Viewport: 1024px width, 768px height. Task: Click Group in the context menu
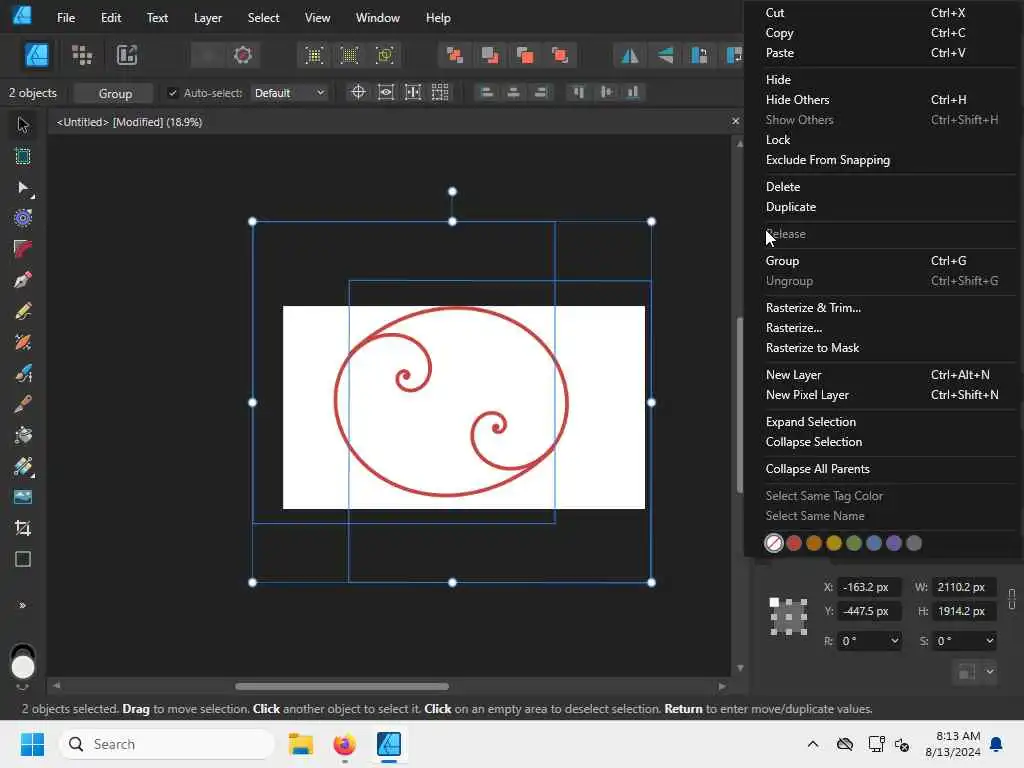782,261
